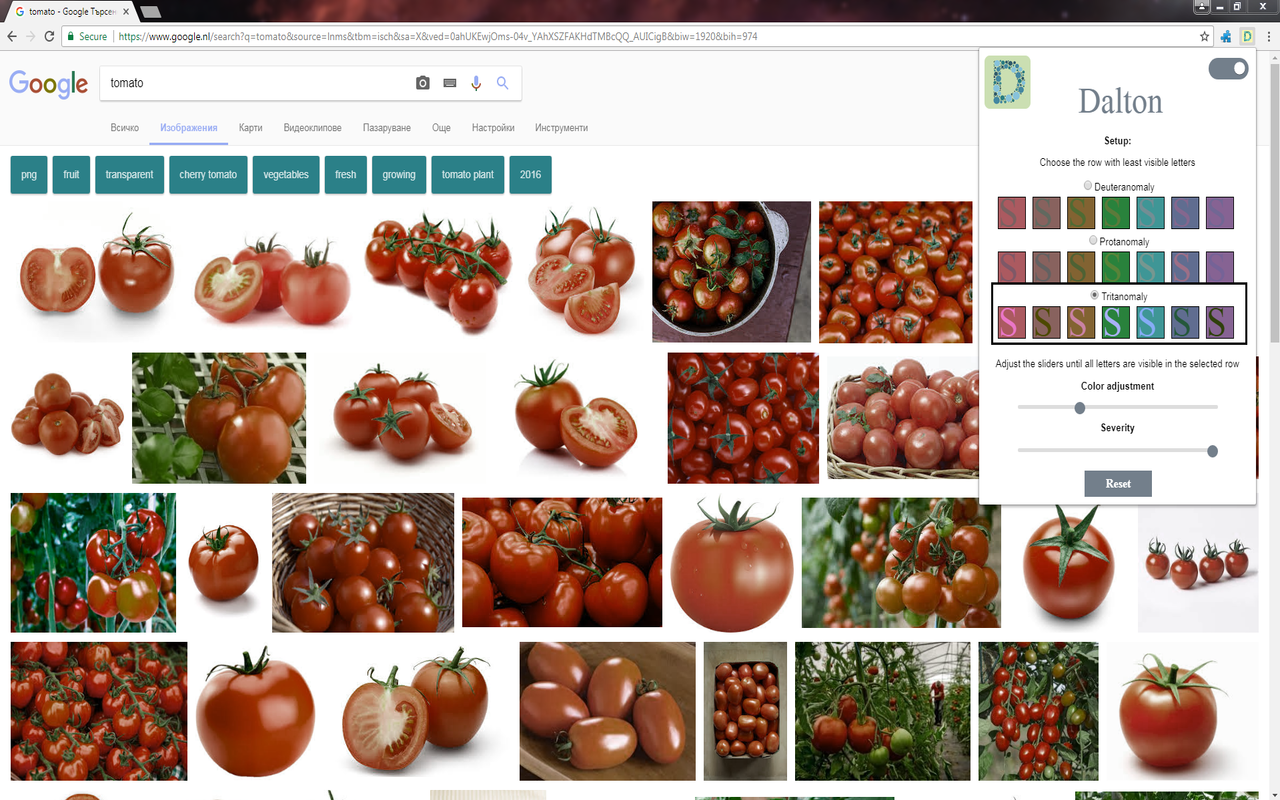
Task: Click the Setup: heading in Dalton
Action: click(1117, 141)
